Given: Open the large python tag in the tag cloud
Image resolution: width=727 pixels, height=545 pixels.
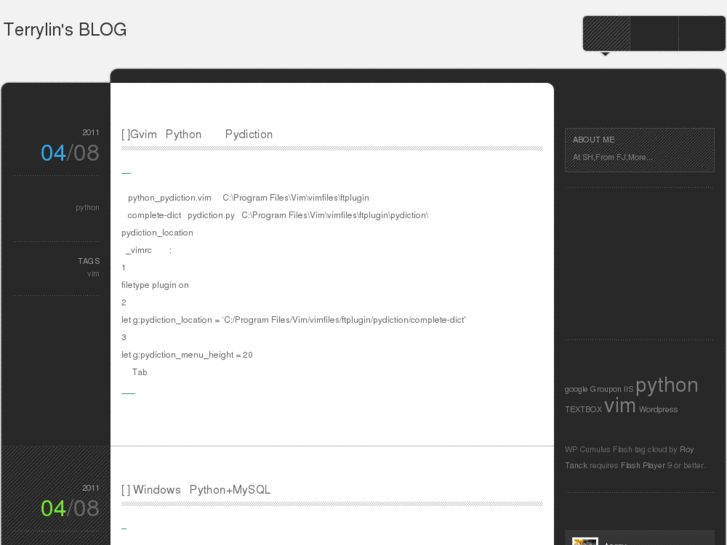Looking at the screenshot, I should pos(667,385).
